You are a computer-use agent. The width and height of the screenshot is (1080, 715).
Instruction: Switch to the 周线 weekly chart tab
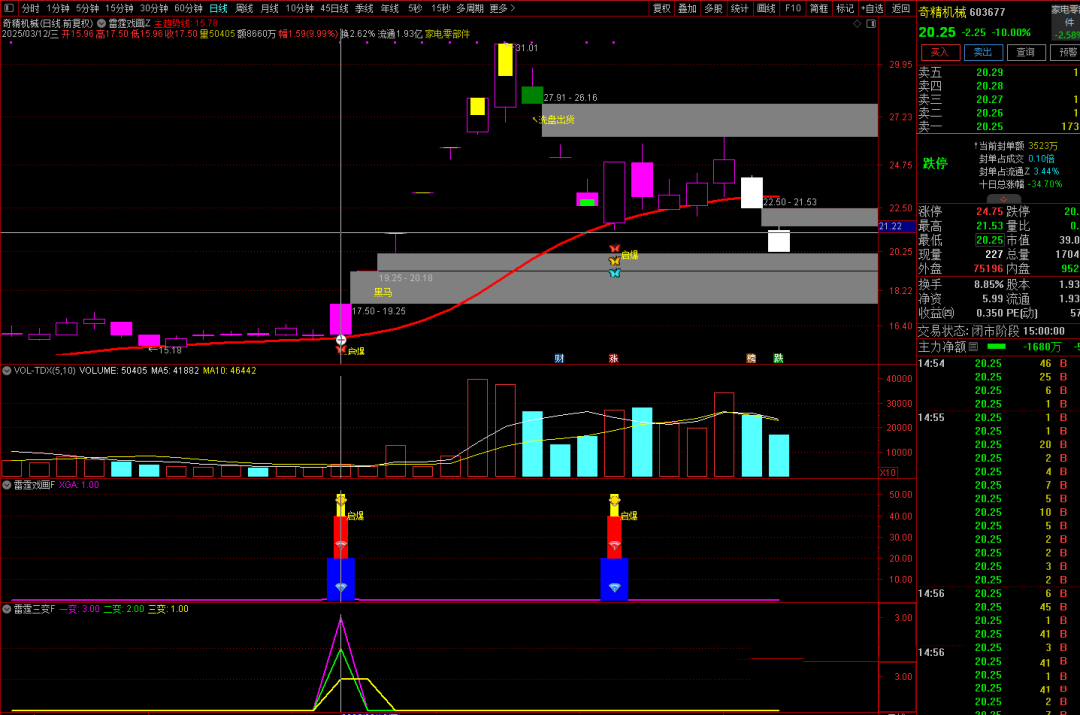(x=244, y=8)
